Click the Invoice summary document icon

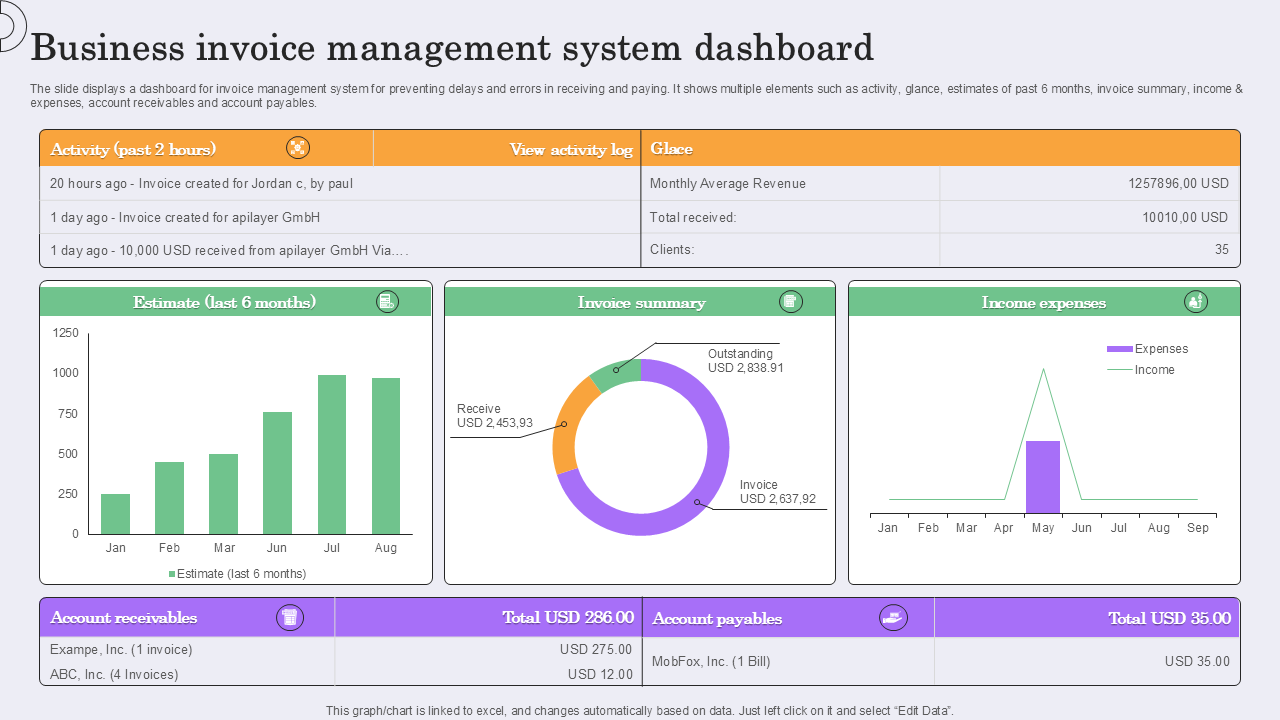point(791,302)
